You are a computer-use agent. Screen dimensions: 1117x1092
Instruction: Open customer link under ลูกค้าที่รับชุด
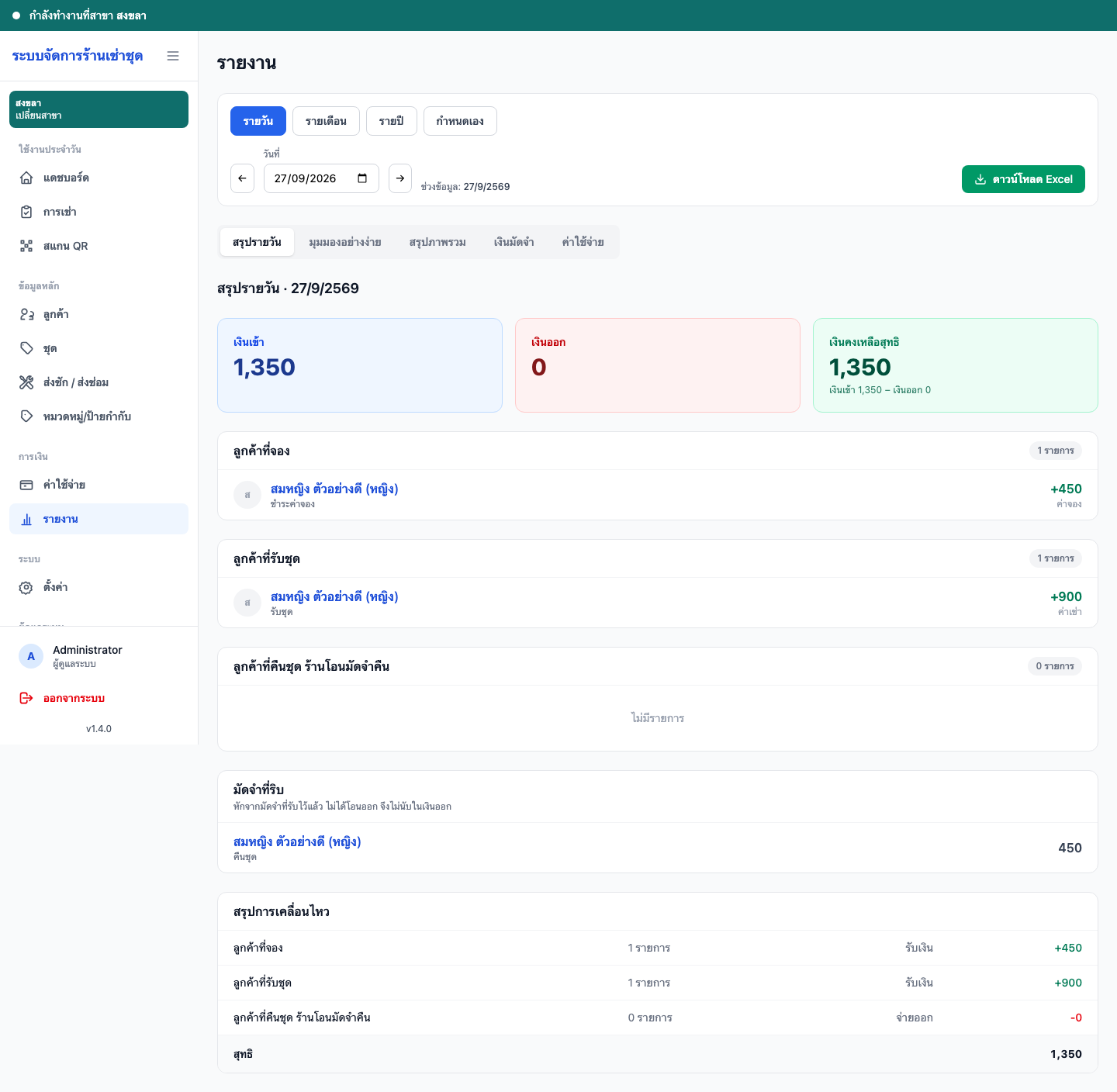tap(334, 596)
